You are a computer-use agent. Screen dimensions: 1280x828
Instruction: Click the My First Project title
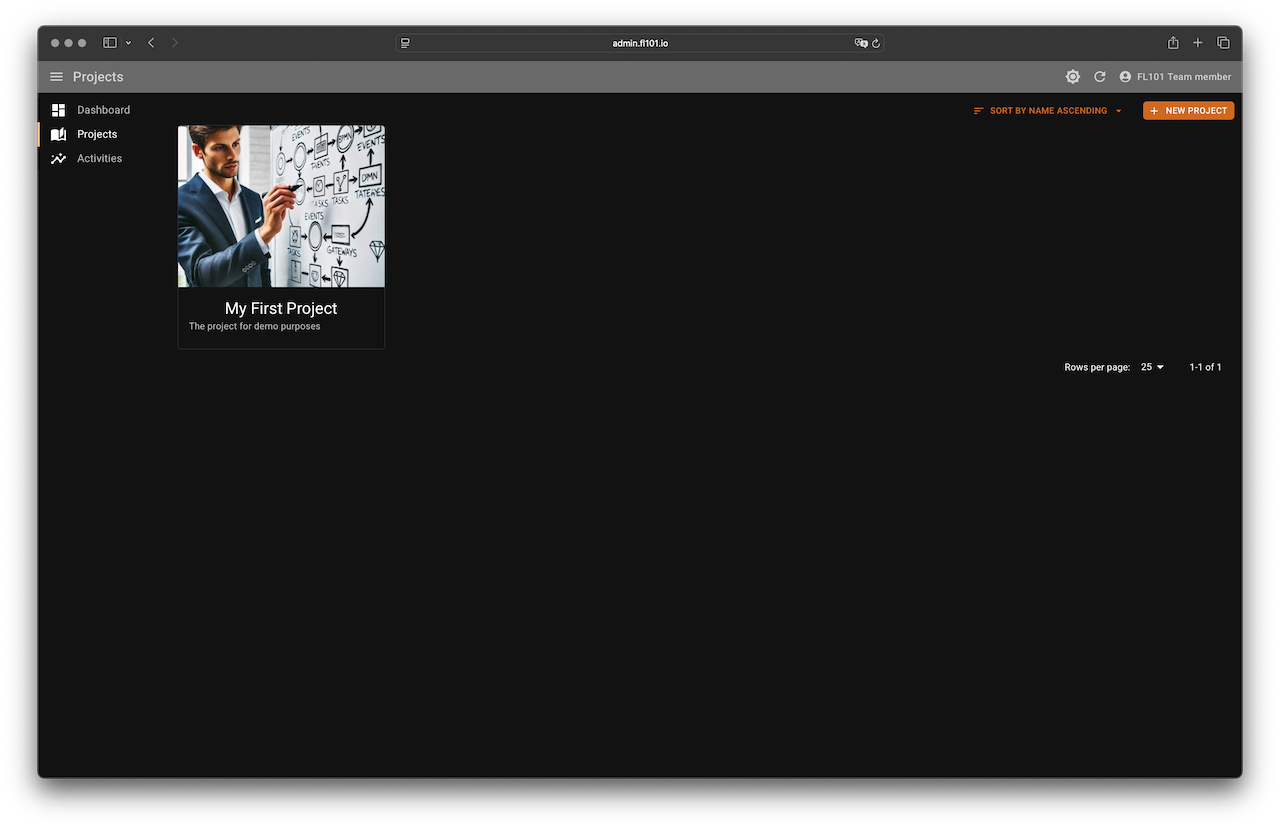[x=281, y=308]
